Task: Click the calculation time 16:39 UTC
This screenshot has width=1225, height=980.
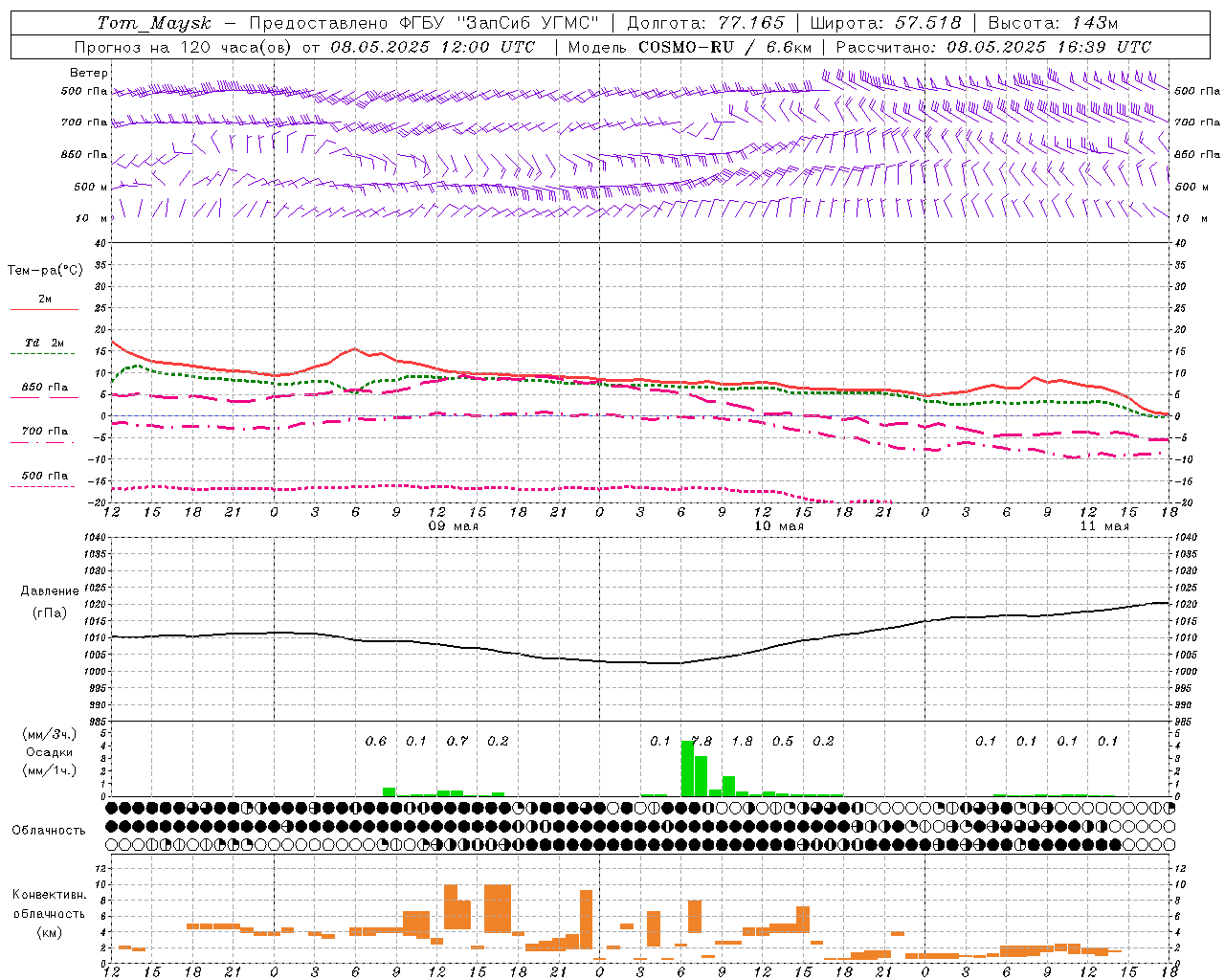Action: 1104,47
